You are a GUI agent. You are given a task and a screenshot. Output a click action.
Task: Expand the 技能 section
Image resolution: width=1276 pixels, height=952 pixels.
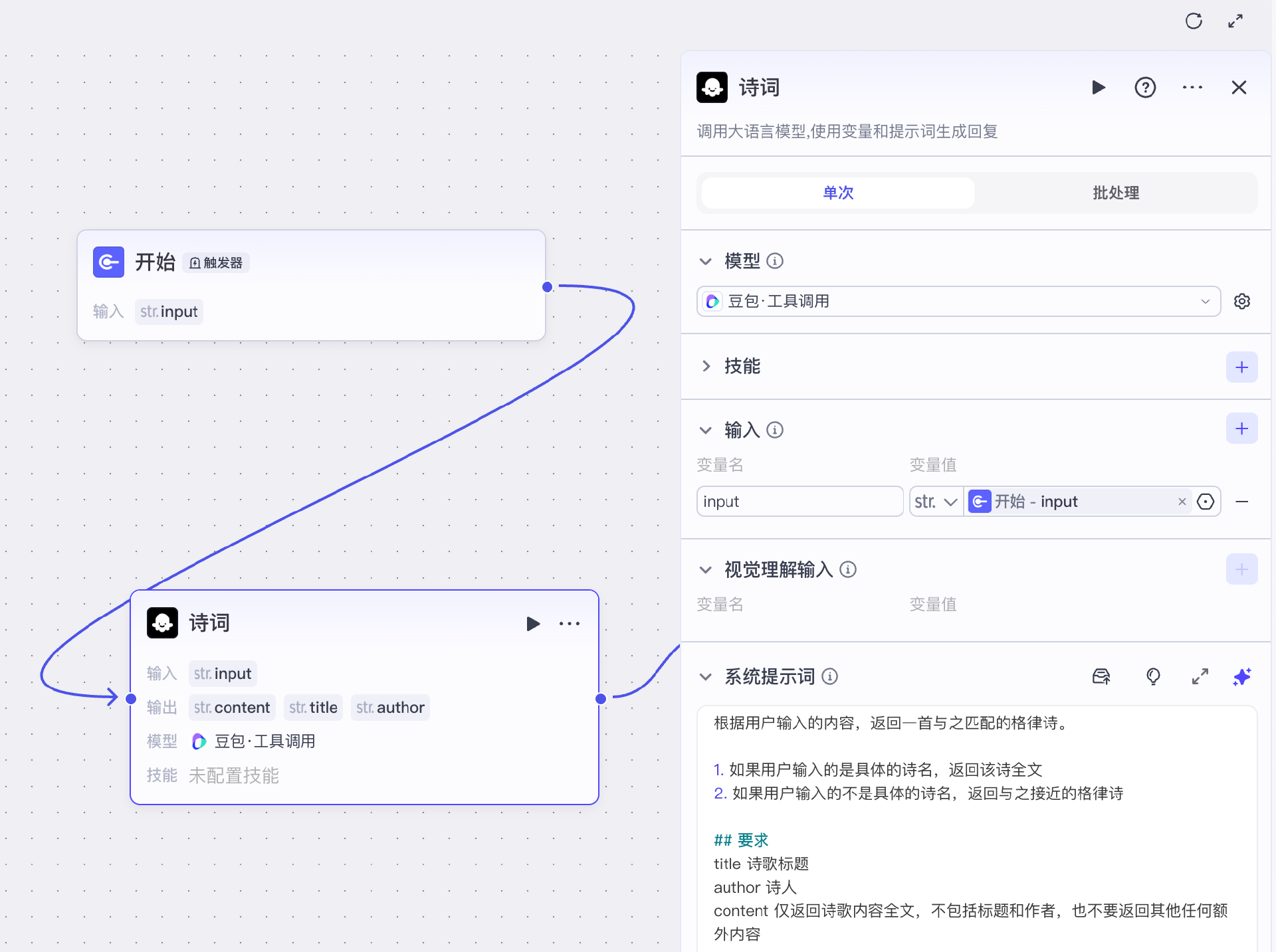[706, 366]
